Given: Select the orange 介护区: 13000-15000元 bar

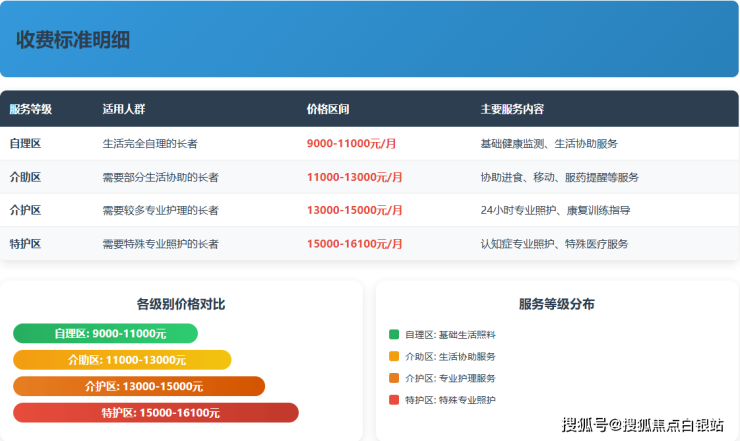Looking at the screenshot, I should (139, 386).
